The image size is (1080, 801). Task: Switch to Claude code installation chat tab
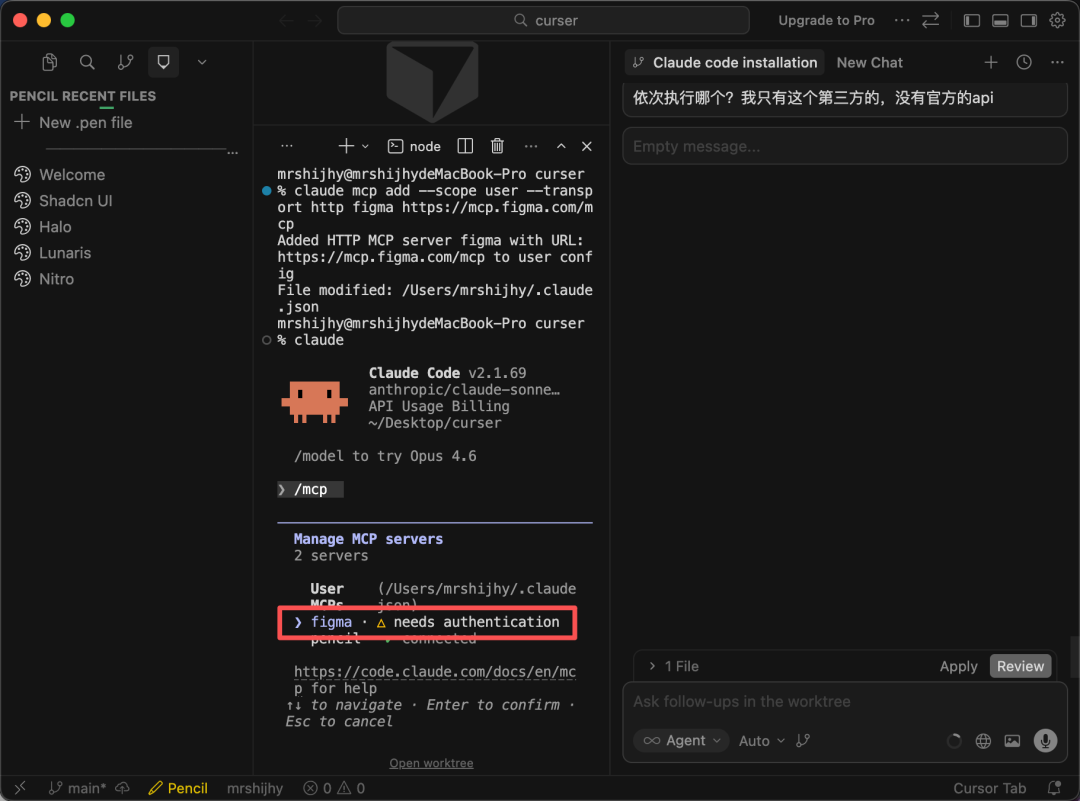725,63
